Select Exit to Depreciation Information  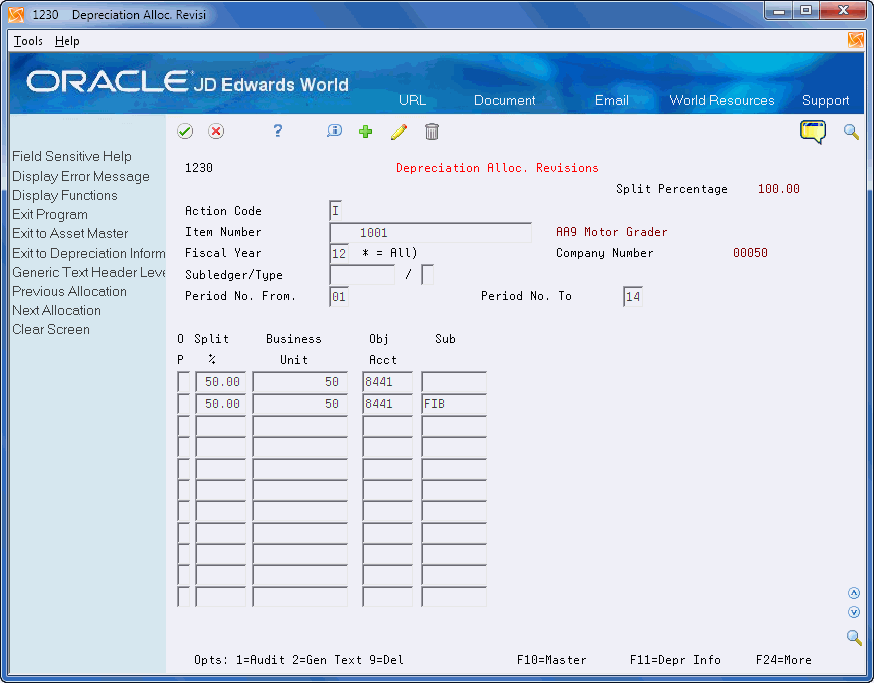(89, 253)
